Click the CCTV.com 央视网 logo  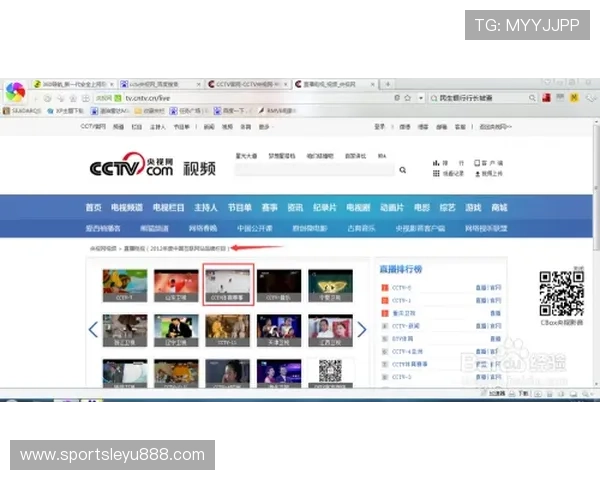pyautogui.click(x=131, y=165)
